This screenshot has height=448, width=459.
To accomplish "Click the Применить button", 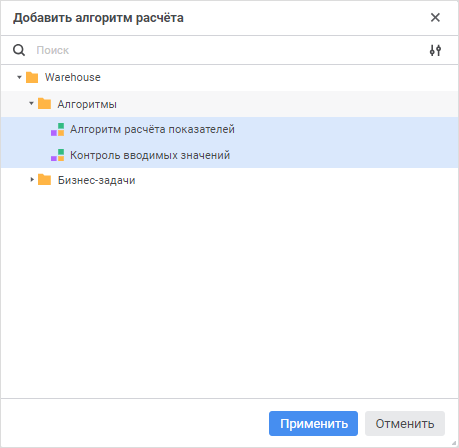I will (x=313, y=423).
